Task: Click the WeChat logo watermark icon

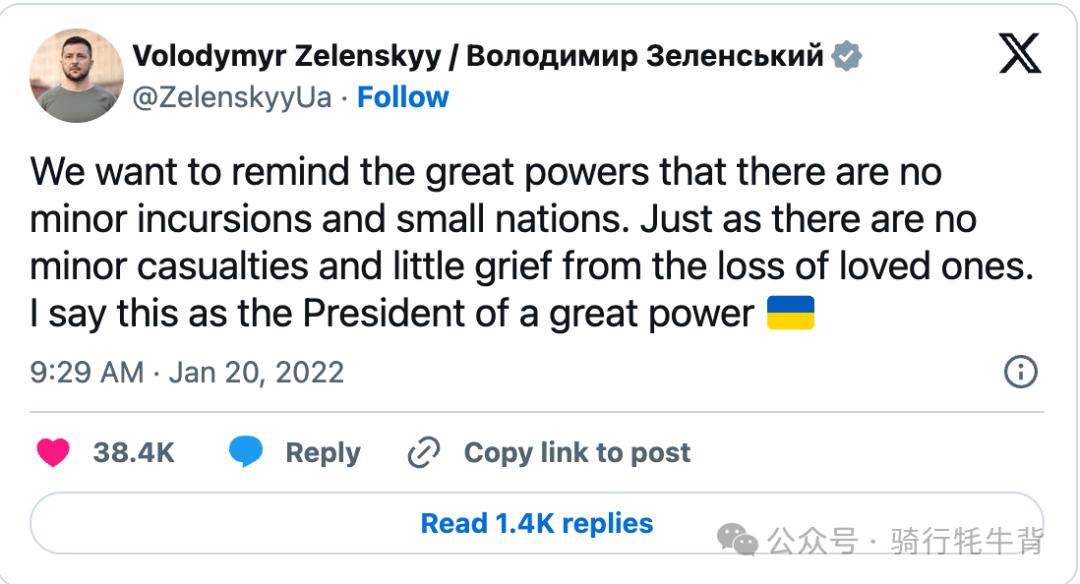Action: 737,539
